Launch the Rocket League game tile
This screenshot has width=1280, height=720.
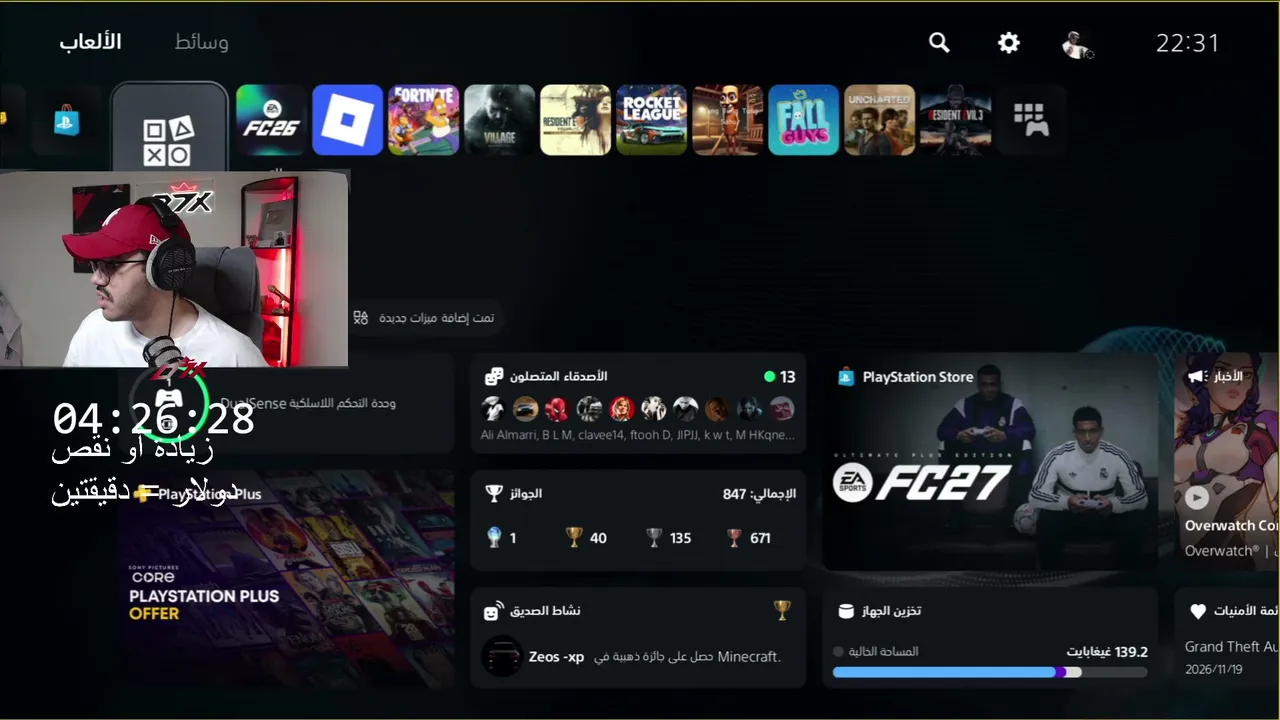coord(651,120)
